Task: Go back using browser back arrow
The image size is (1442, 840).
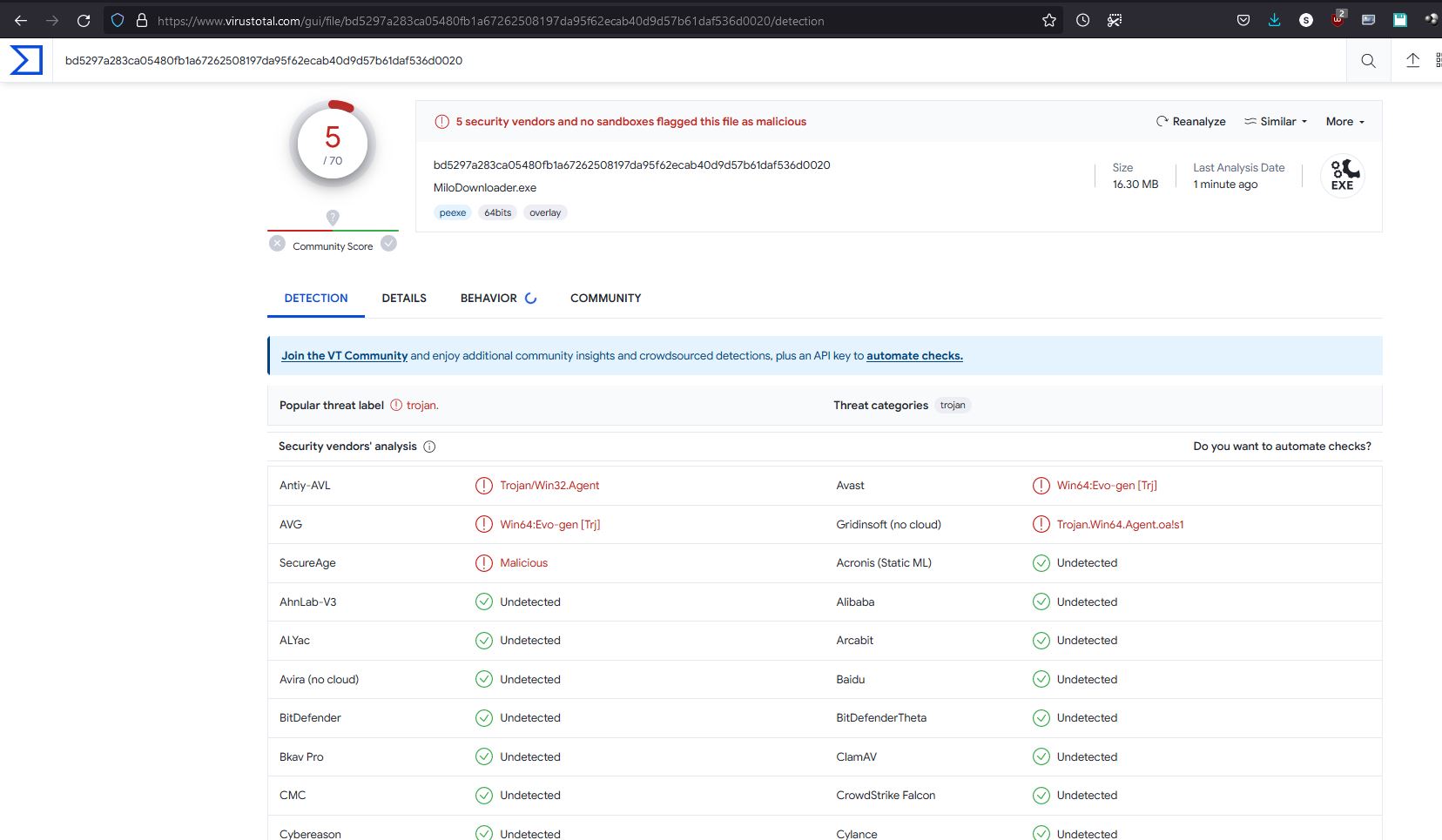Action: (x=21, y=20)
